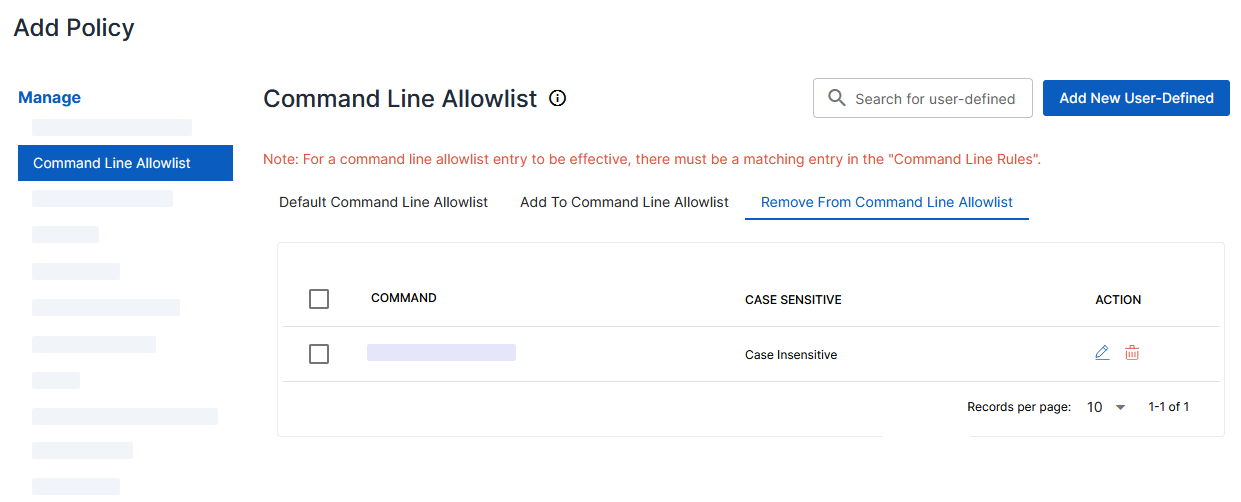Click the magnifier icon in search box
Screen dimensions: 1241x502
point(837,98)
